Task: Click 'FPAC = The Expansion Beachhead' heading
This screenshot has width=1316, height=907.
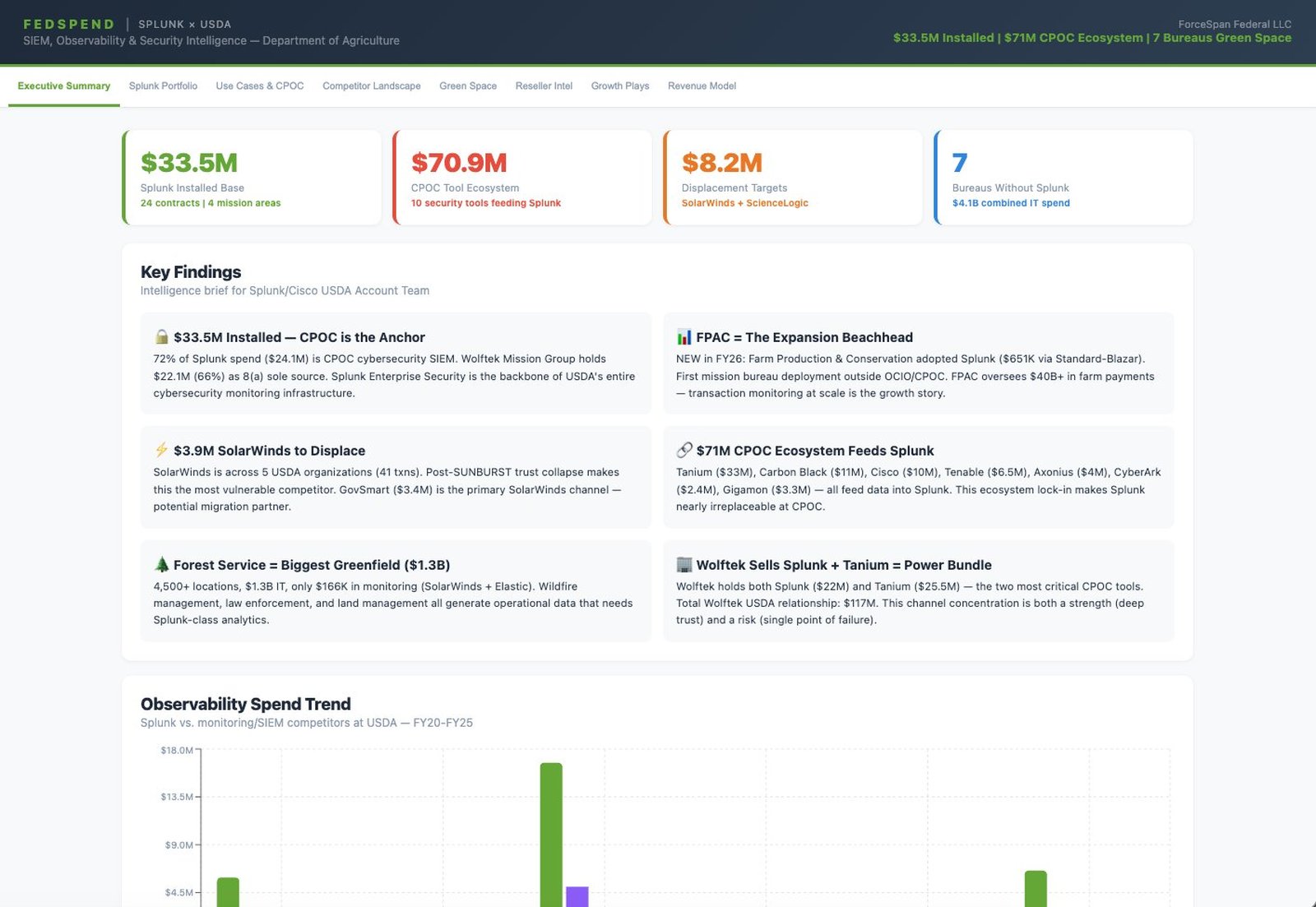Action: click(804, 337)
